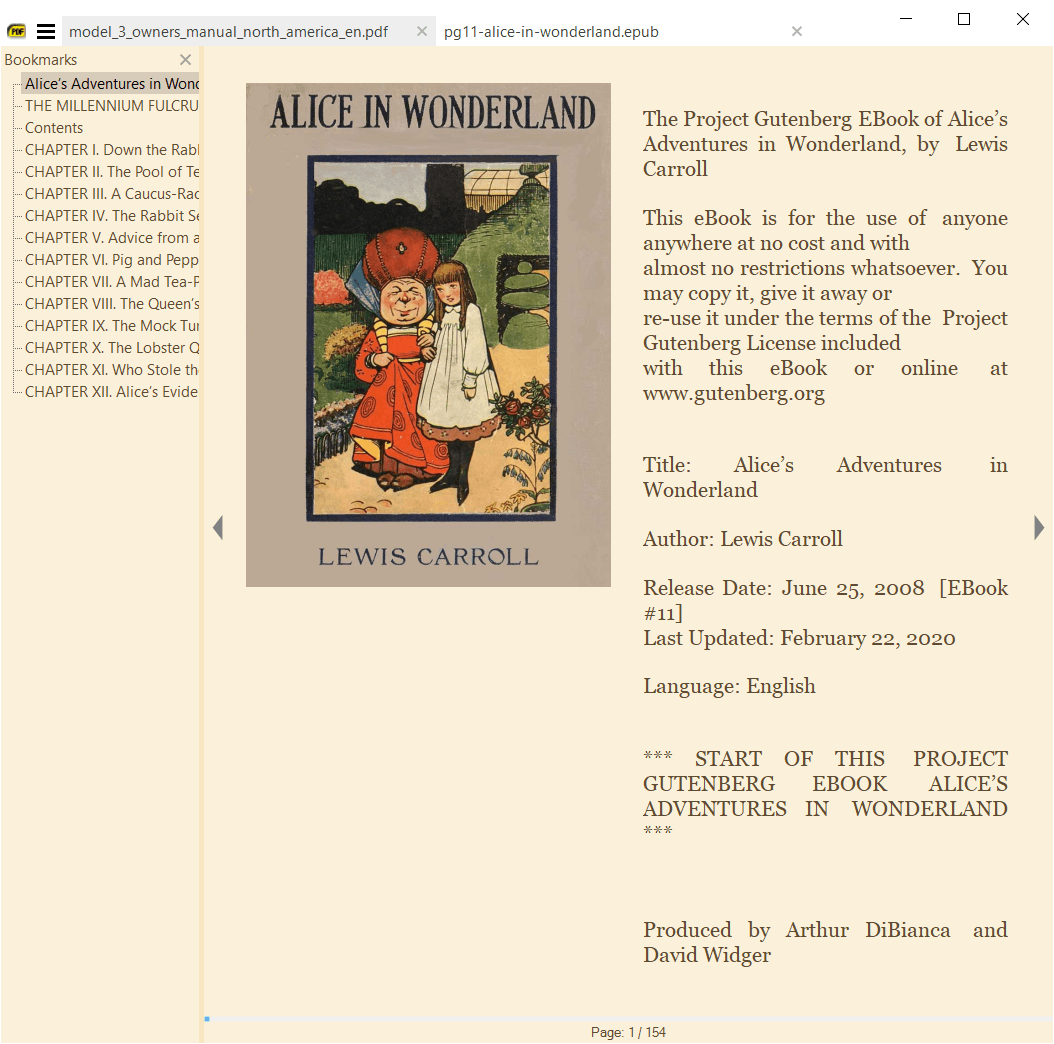Select THE MILLENNIUM FULCRUM bookmark entry
The width and height of the screenshot is (1054, 1044).
click(112, 106)
